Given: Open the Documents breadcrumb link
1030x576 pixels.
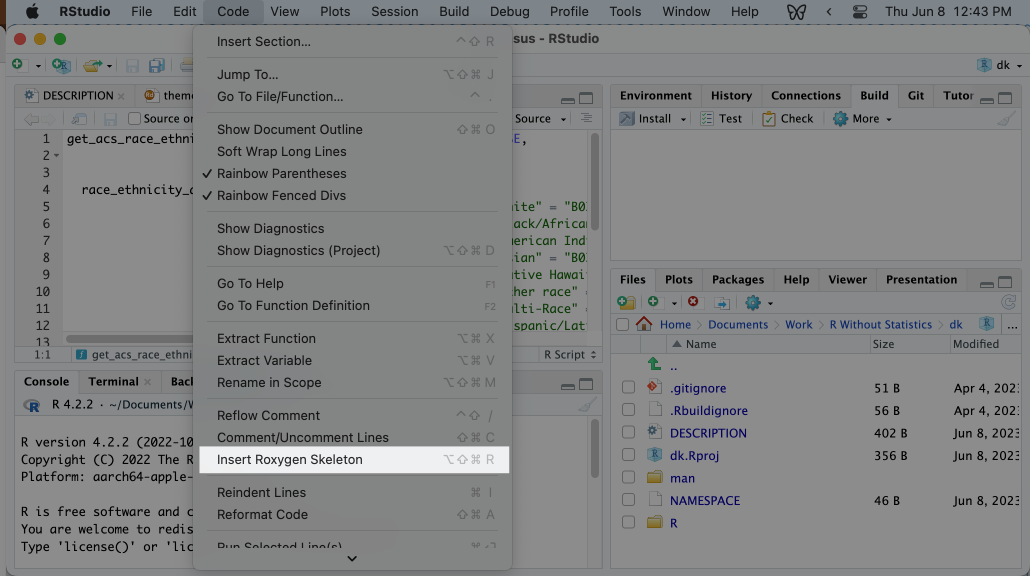Looking at the screenshot, I should [738, 324].
